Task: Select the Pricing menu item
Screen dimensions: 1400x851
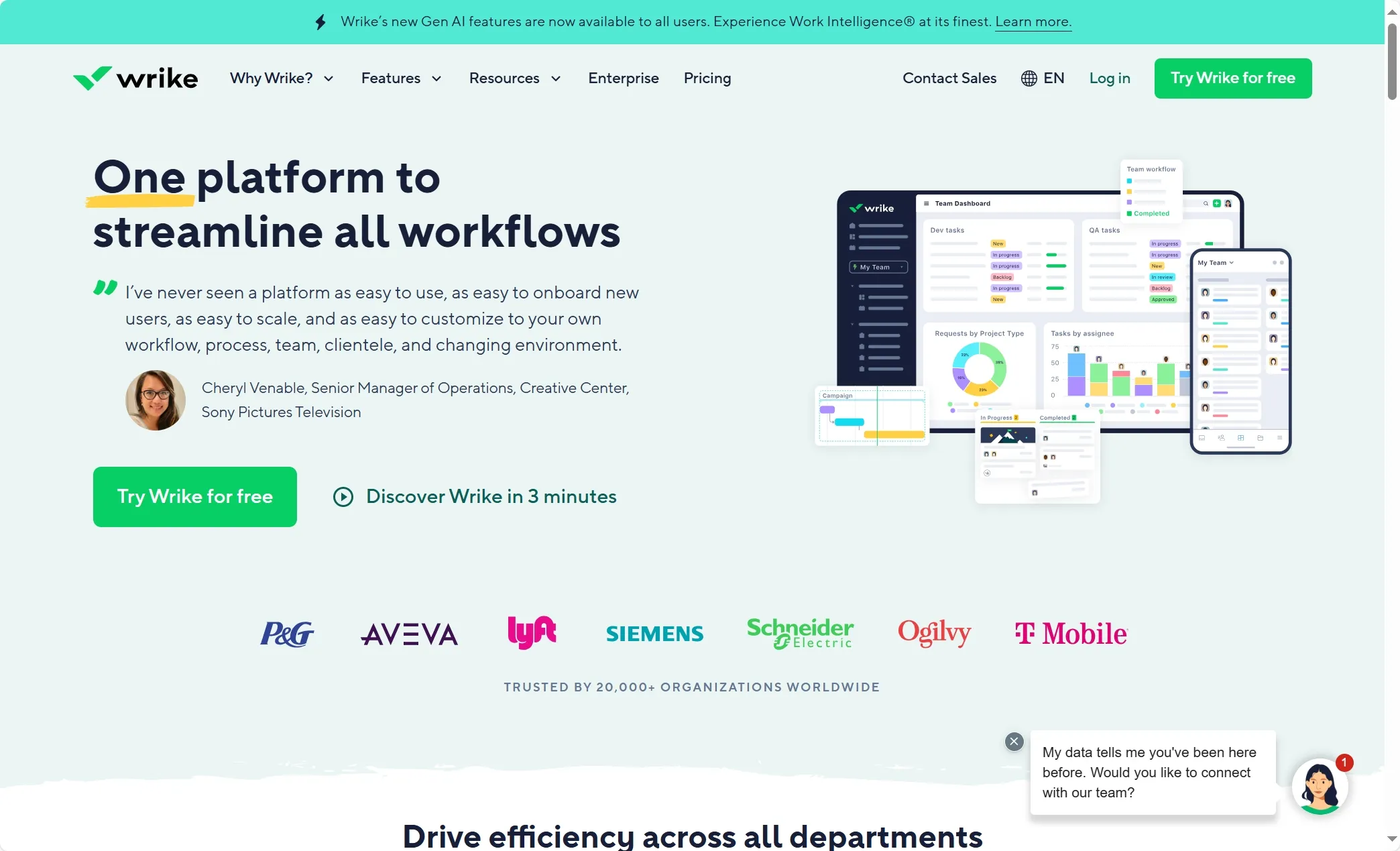Action: tap(707, 78)
